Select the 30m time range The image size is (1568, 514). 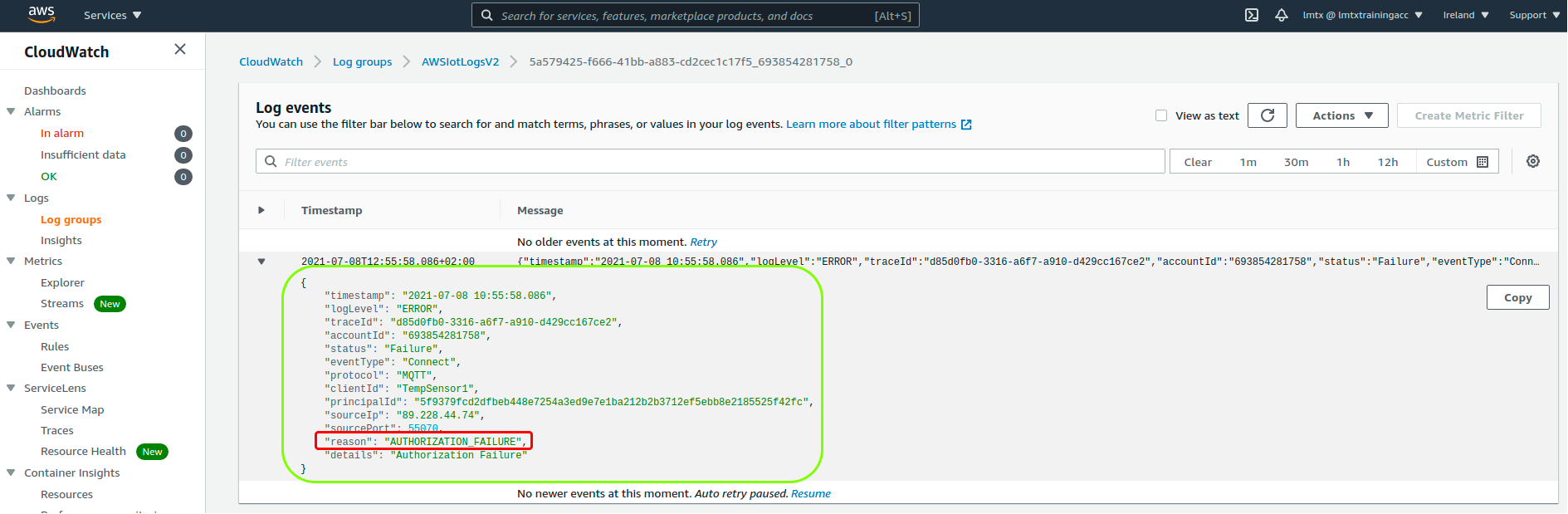tap(1296, 162)
